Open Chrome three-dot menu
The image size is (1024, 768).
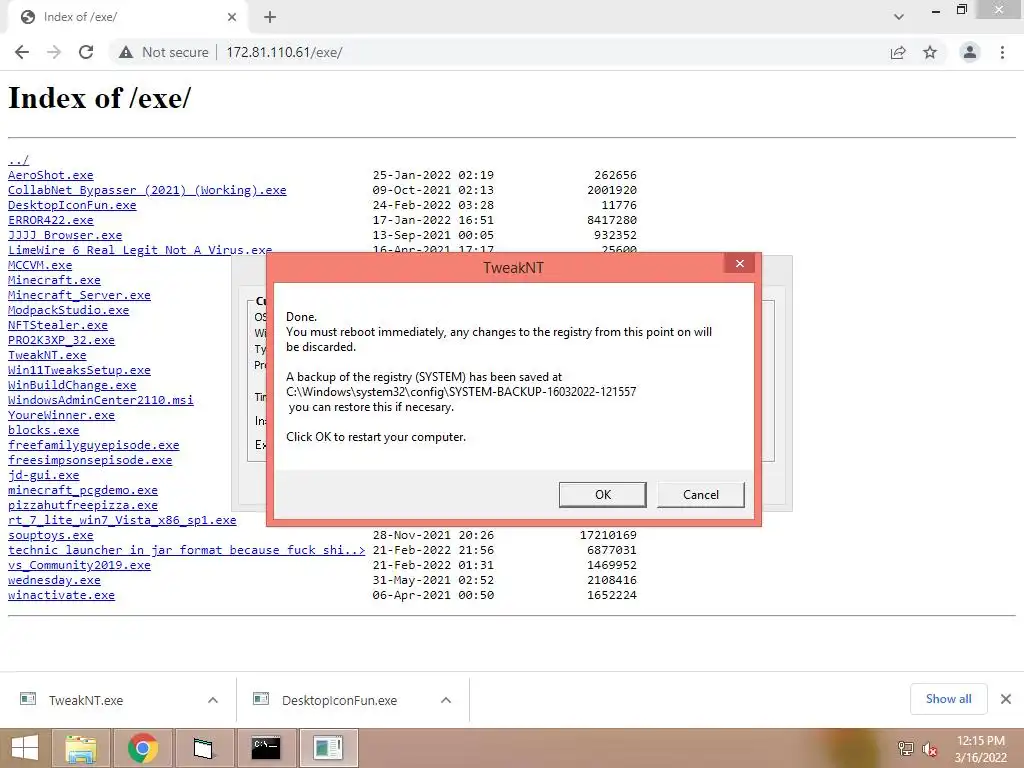point(1002,52)
